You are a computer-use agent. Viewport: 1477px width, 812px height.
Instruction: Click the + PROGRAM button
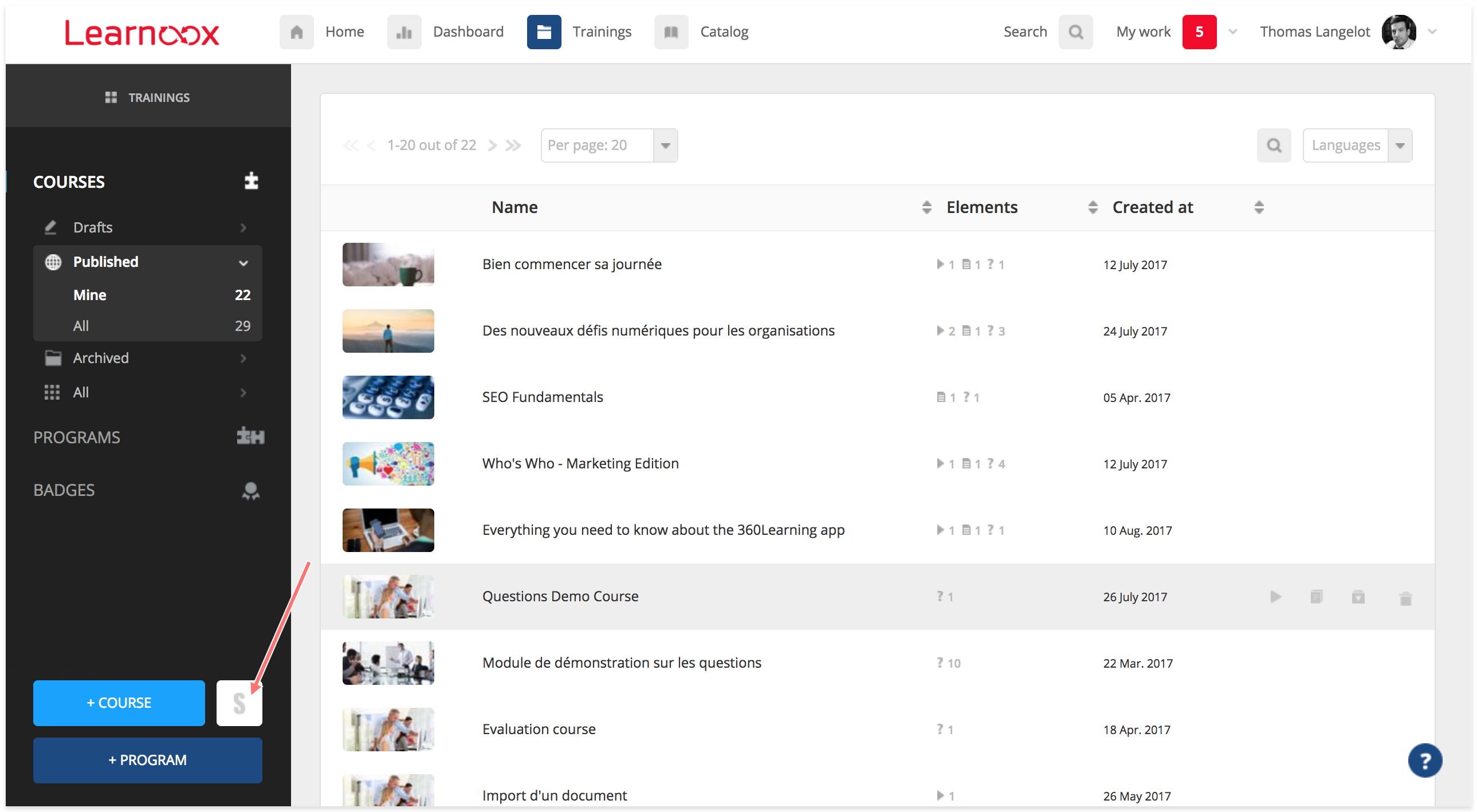click(147, 760)
